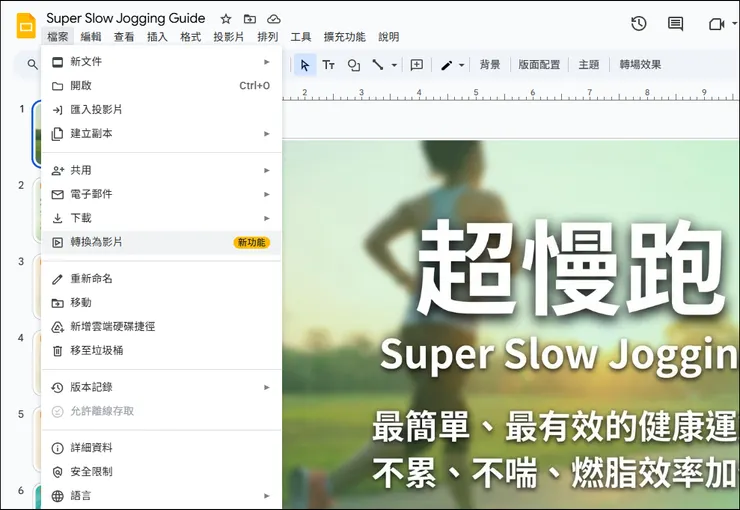740x510 pixels.
Task: Click the 新功能 badge
Action: tap(252, 242)
